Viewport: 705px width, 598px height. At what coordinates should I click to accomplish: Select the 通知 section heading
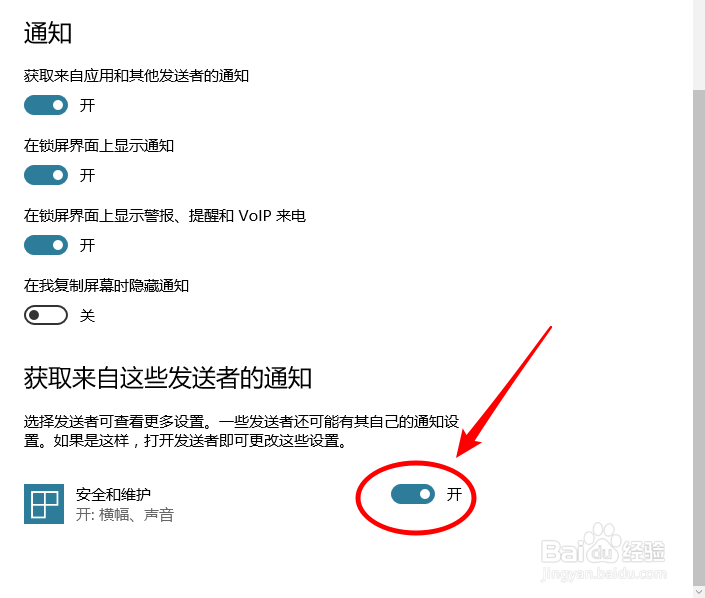click(x=48, y=33)
